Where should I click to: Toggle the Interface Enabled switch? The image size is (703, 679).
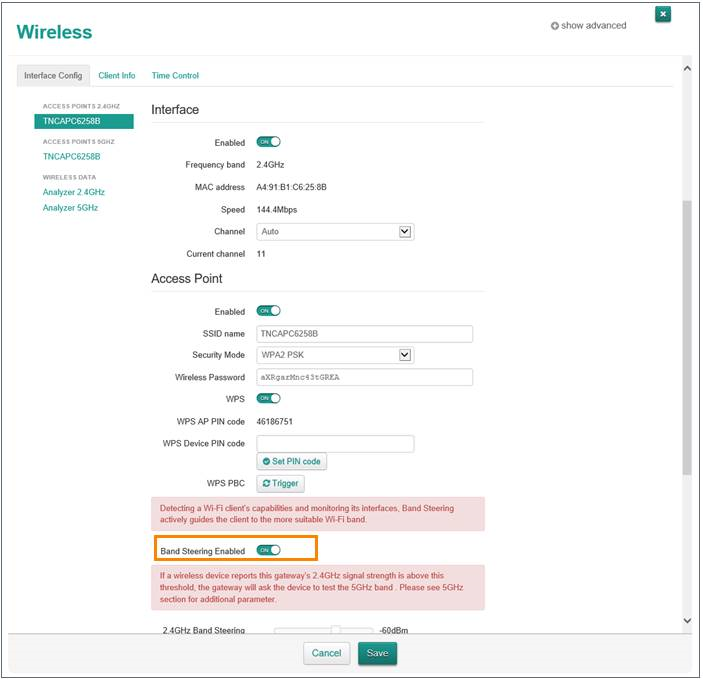(268, 142)
